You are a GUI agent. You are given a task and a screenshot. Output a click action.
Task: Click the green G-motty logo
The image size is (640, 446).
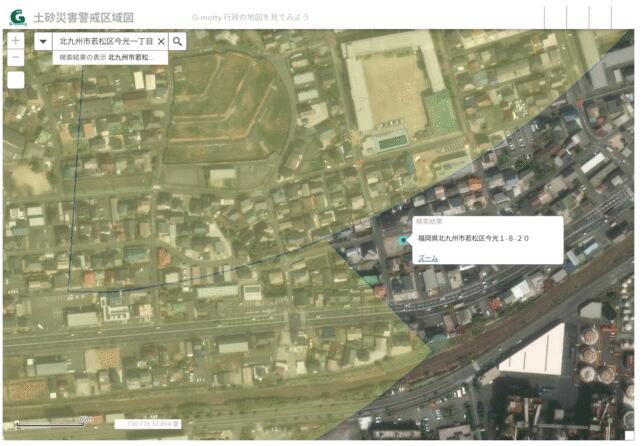click(17, 17)
